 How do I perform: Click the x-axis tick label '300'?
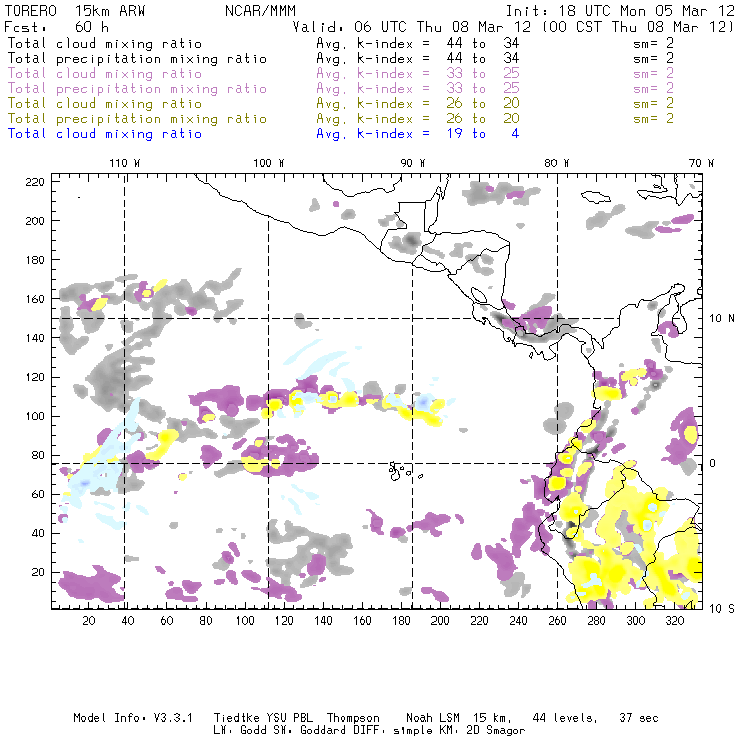(x=636, y=621)
